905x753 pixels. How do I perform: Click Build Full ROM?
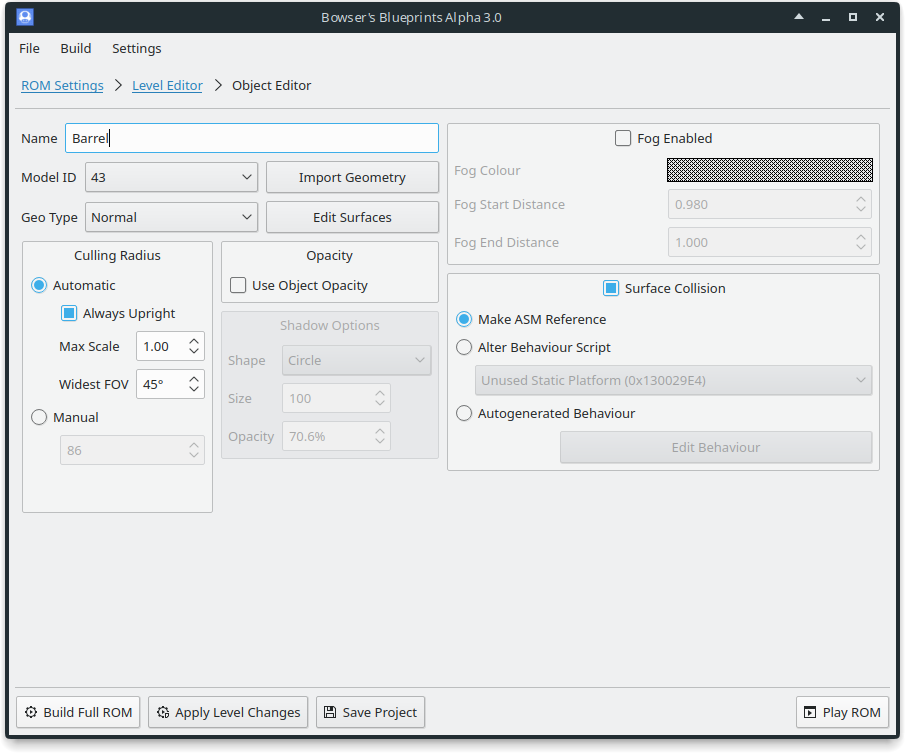click(x=78, y=712)
